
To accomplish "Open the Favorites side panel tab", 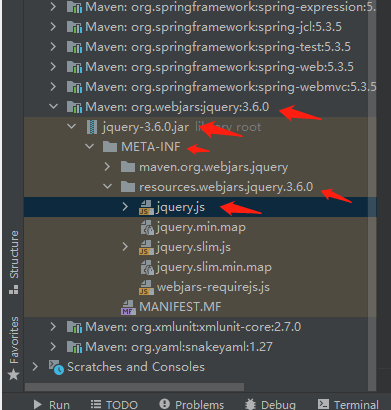I will 14,348.
